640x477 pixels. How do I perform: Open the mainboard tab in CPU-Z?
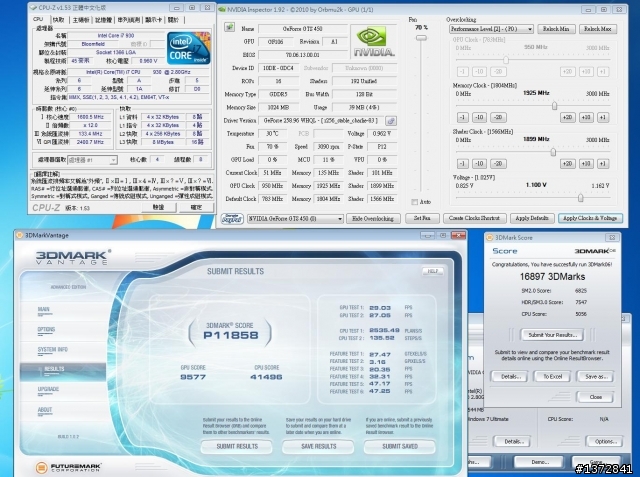[x=81, y=20]
